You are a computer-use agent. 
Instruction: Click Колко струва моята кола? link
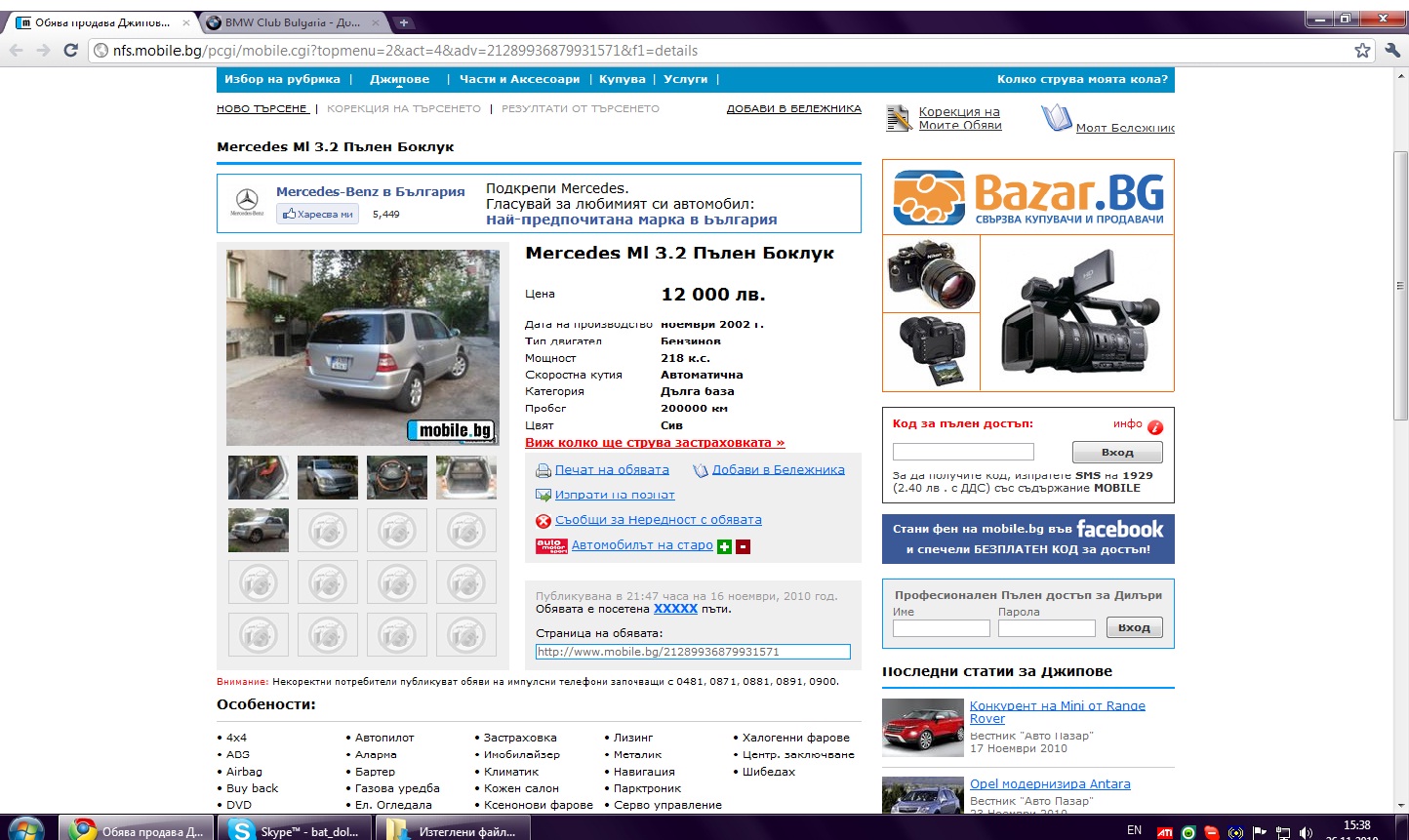pyautogui.click(x=1082, y=79)
